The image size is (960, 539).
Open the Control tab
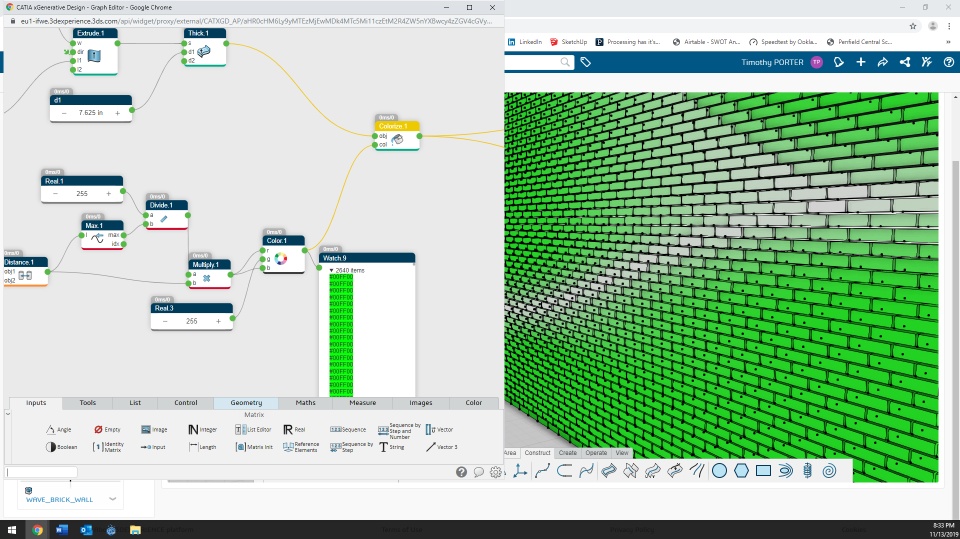click(x=186, y=403)
